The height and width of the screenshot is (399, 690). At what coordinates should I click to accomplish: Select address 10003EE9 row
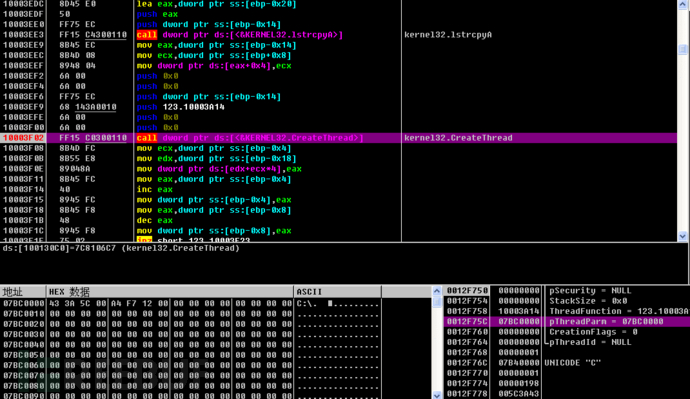click(x=23, y=45)
